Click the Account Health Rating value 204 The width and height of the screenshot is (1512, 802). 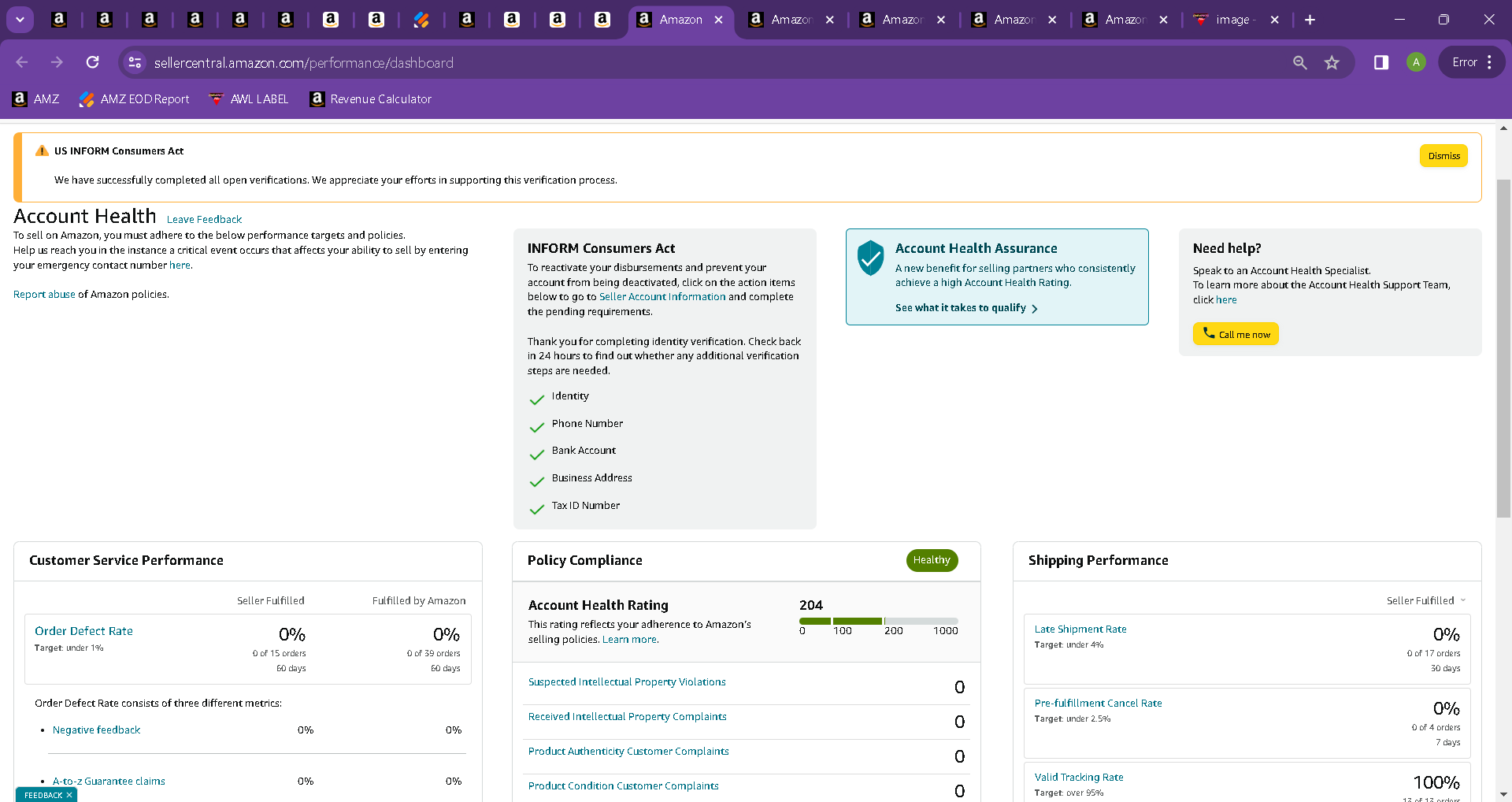point(811,605)
